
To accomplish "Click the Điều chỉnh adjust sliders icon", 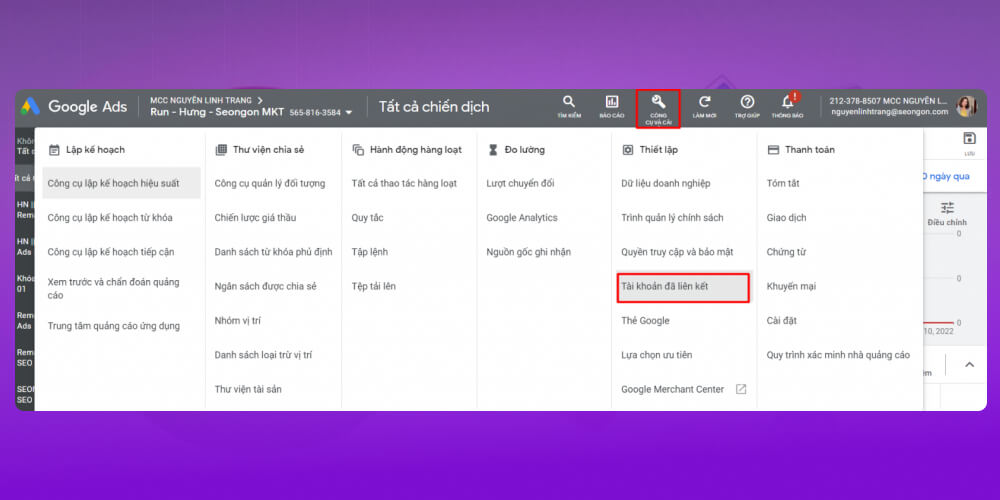I will click(x=947, y=208).
